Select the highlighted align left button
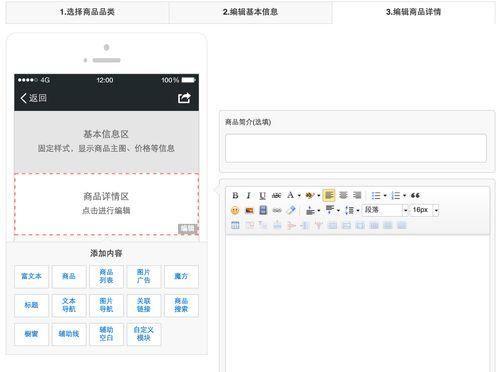Image resolution: width=500 pixels, height=372 pixels. pyautogui.click(x=329, y=195)
